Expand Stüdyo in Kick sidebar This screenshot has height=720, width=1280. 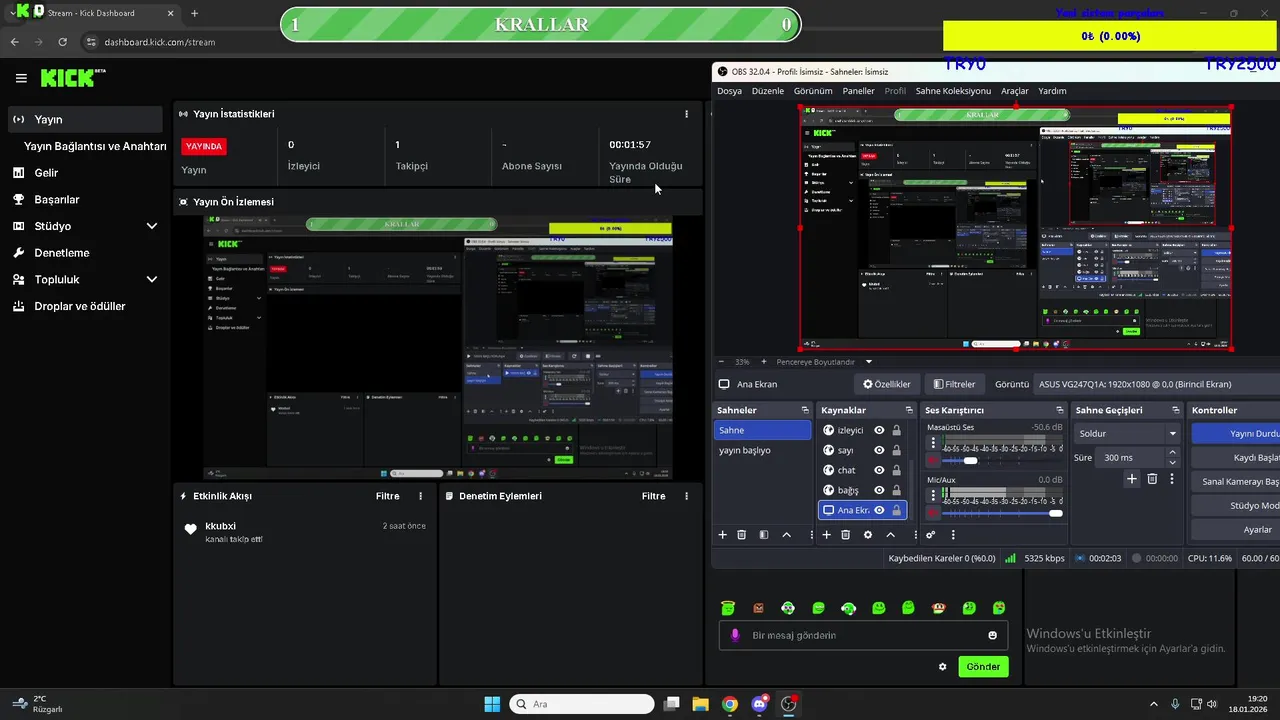tap(152, 226)
